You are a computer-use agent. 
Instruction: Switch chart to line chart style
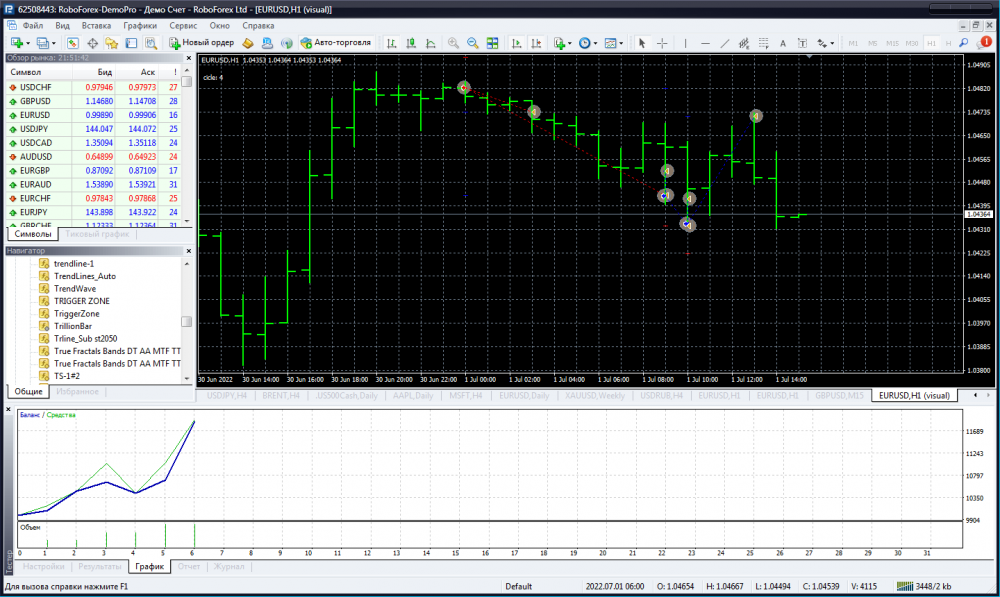point(431,43)
